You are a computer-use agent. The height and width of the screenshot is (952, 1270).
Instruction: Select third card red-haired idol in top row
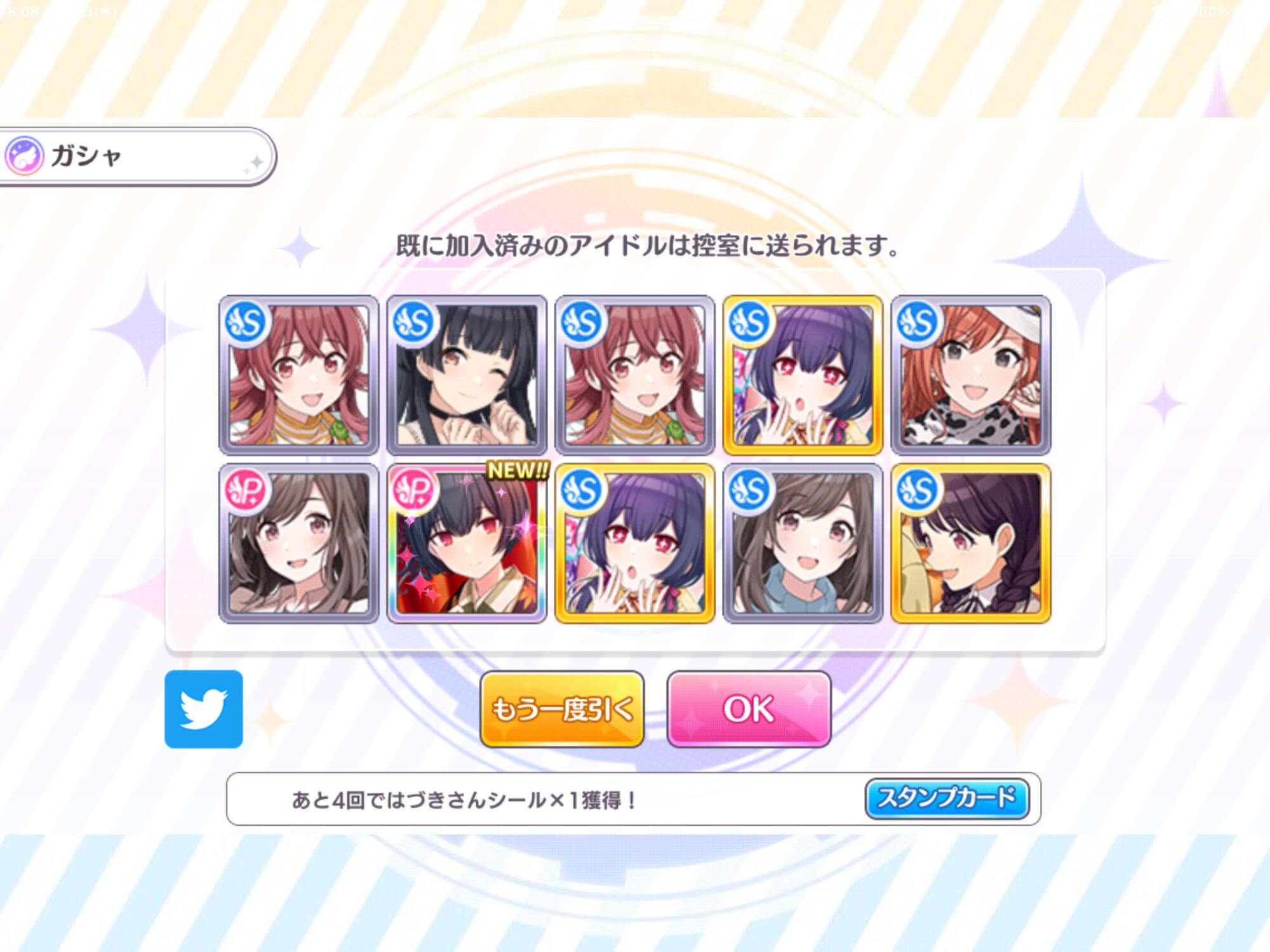point(635,375)
